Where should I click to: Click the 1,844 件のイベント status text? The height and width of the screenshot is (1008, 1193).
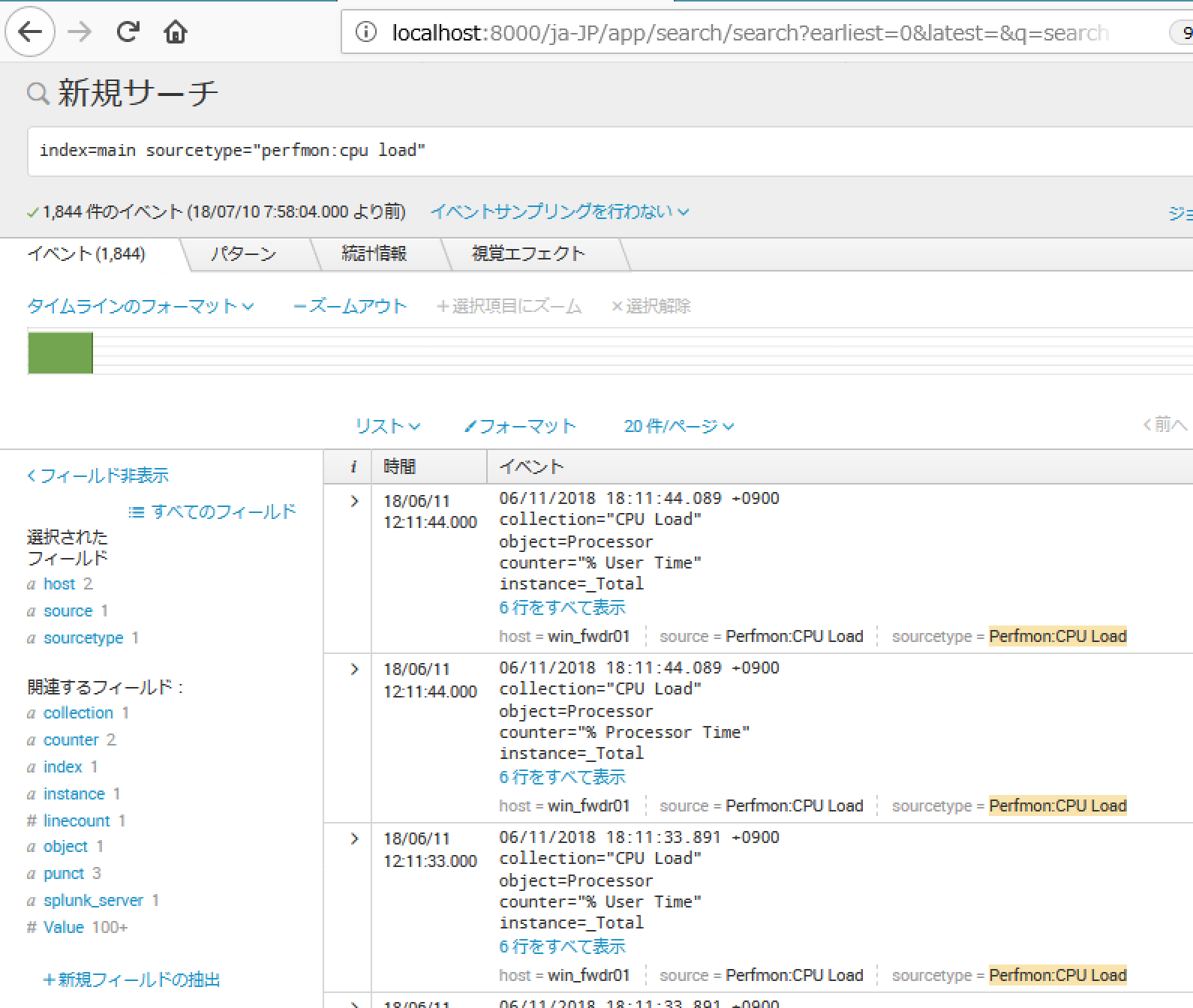coord(224,212)
